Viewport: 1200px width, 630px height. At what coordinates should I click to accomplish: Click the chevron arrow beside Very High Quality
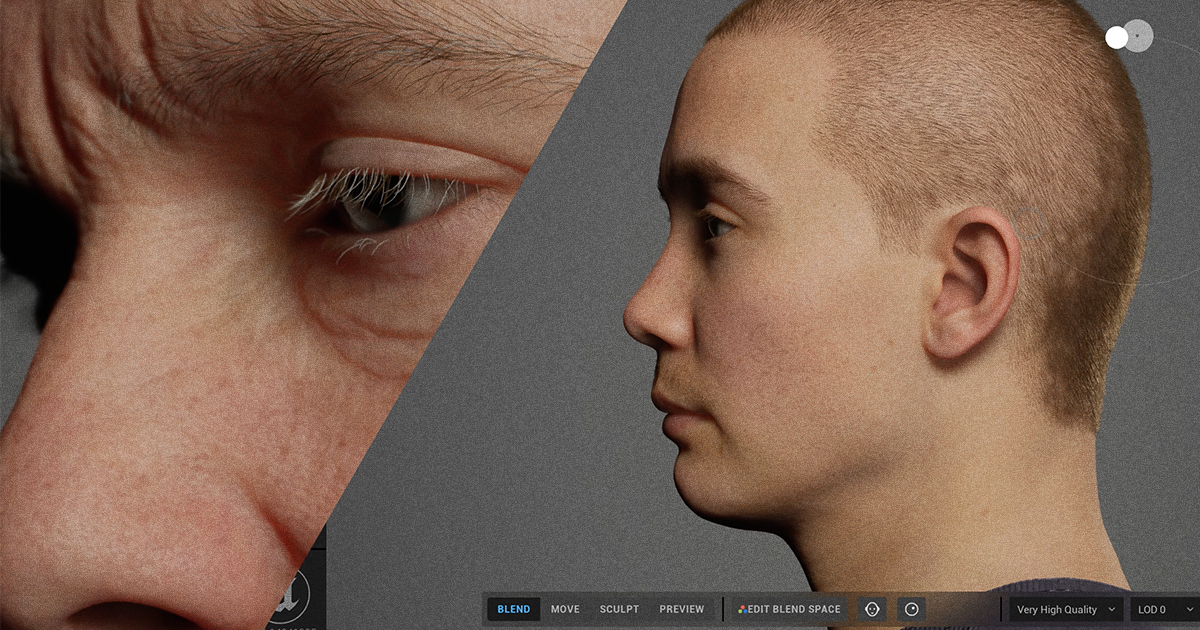tap(1111, 609)
